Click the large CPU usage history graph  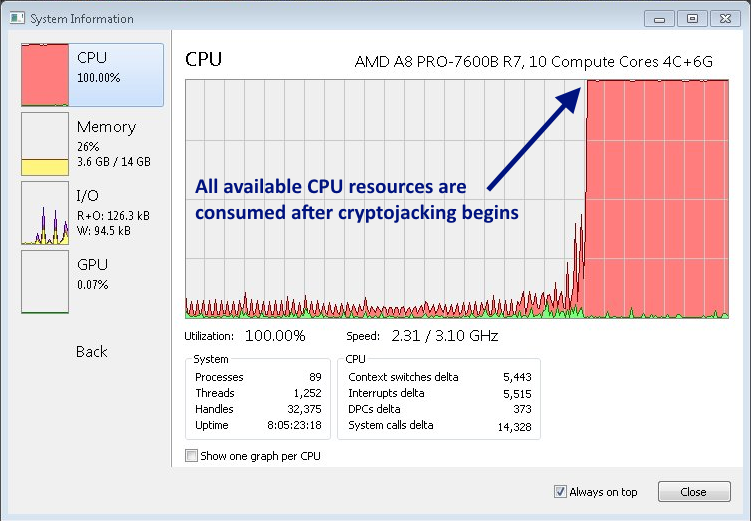[456, 200]
